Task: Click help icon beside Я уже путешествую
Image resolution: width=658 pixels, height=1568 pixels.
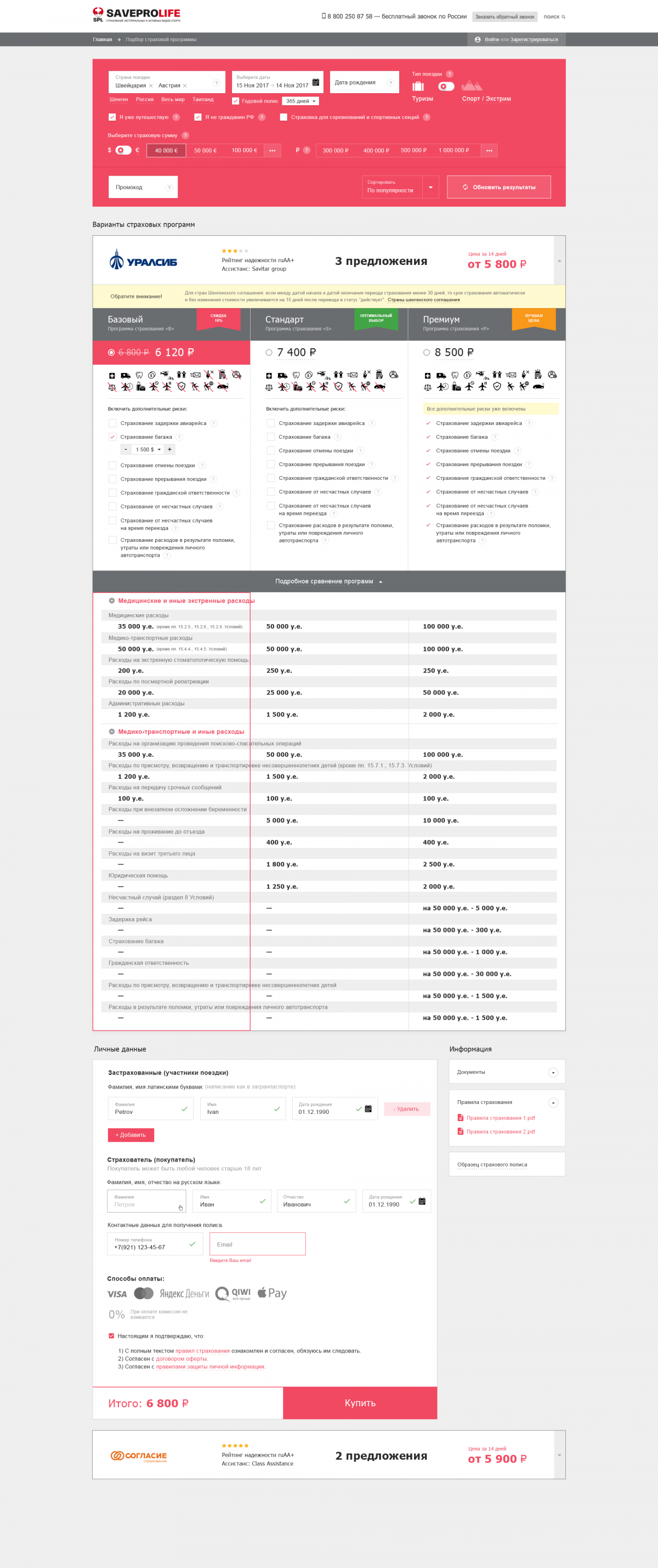Action: (x=176, y=117)
